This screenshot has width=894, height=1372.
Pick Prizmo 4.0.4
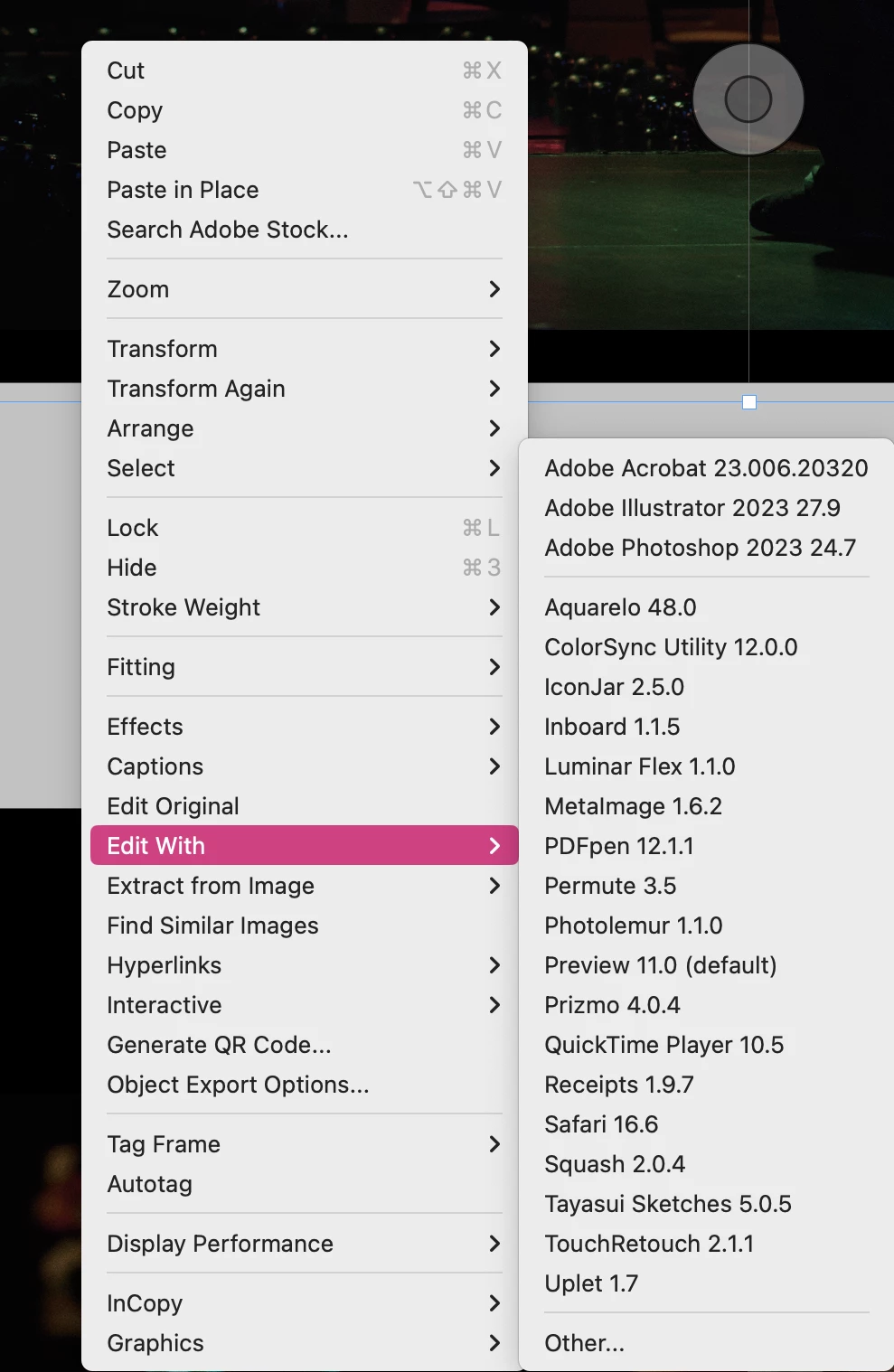click(707, 1005)
